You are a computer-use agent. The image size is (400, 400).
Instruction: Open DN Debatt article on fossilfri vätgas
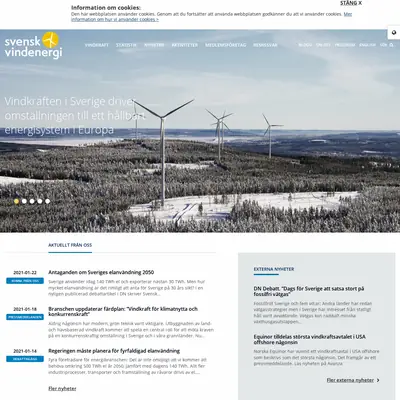coord(309,291)
